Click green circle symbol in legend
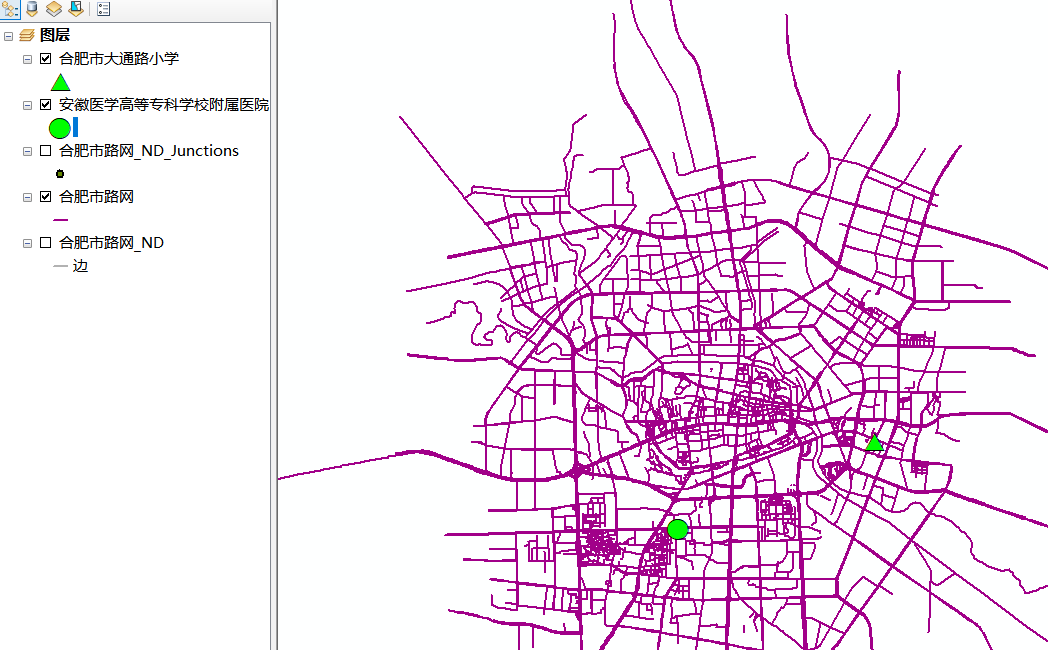This screenshot has width=1048, height=650. (x=59, y=128)
